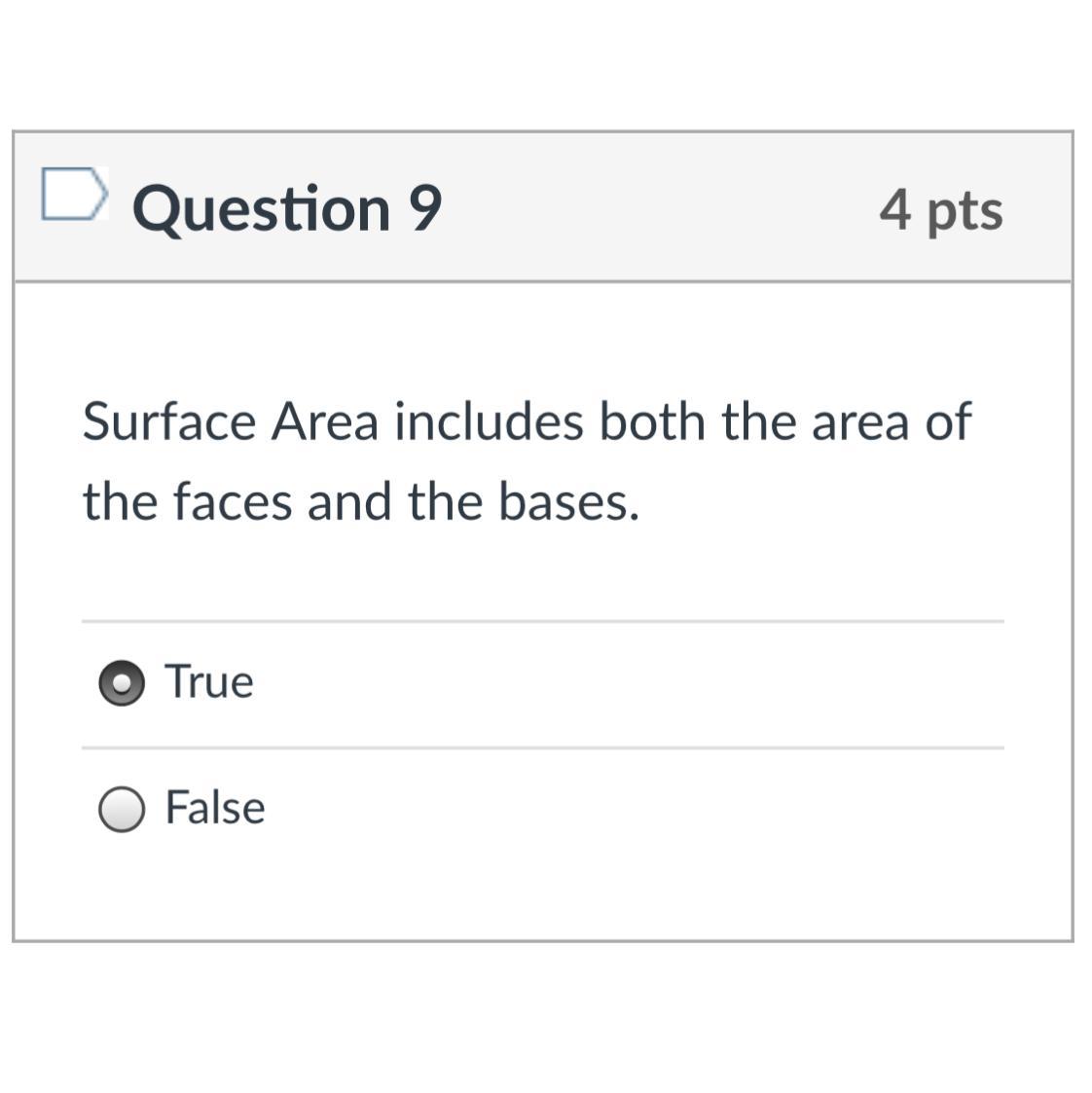
Task: Click the word "faces" in question
Action: [x=232, y=502]
